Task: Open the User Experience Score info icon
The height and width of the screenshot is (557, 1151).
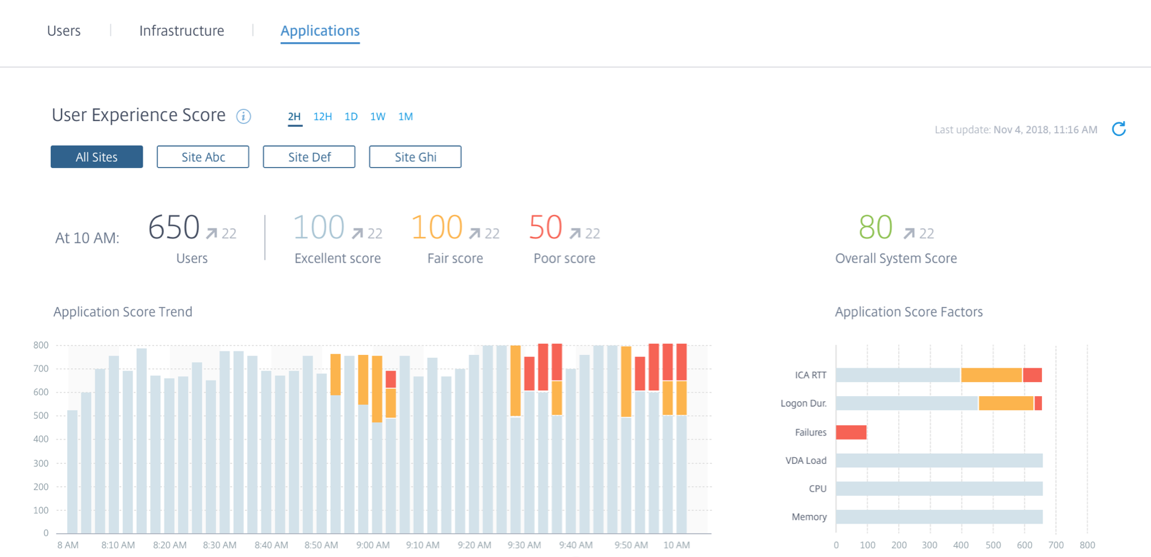Action: 243,117
